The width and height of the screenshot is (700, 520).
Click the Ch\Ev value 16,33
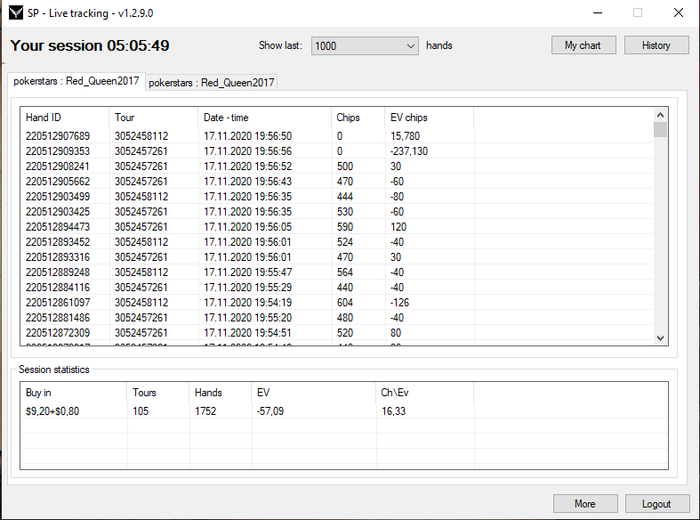pyautogui.click(x=393, y=411)
